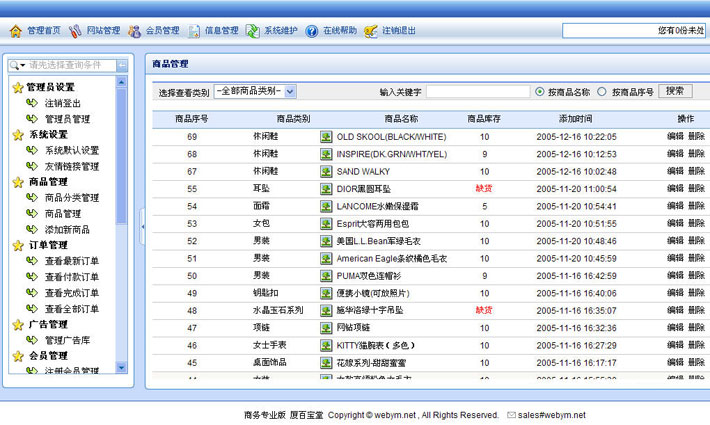The image size is (710, 425).
Task: Open the search condition dropdown arrow in sidebar
Action: 23,66
